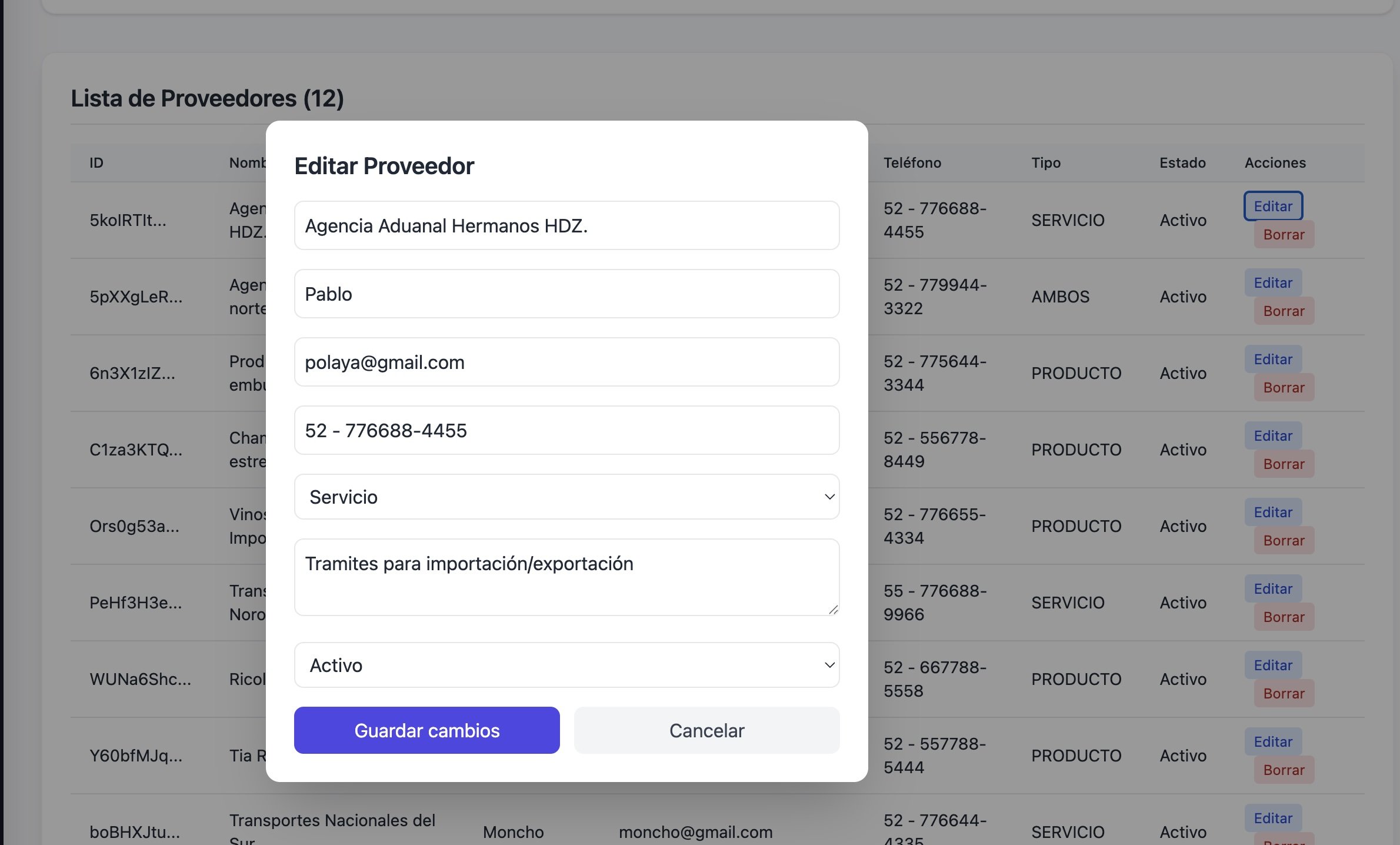Click the Guardar cambios button

coord(426,730)
